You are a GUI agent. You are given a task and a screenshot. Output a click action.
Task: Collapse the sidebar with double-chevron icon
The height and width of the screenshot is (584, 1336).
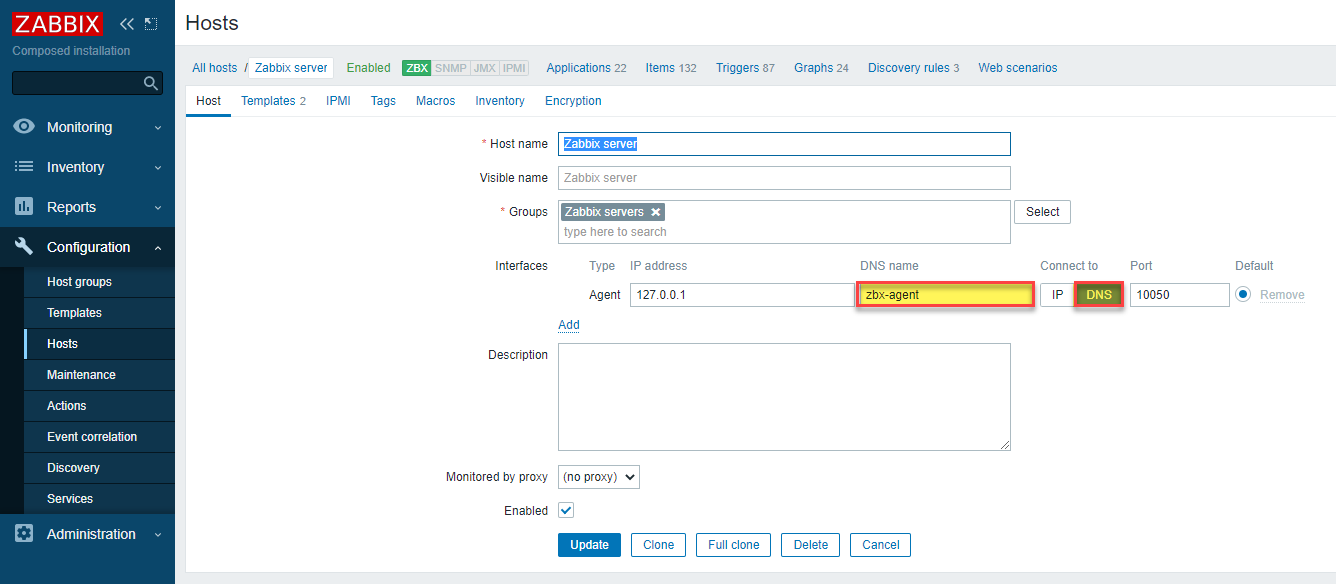(x=127, y=24)
